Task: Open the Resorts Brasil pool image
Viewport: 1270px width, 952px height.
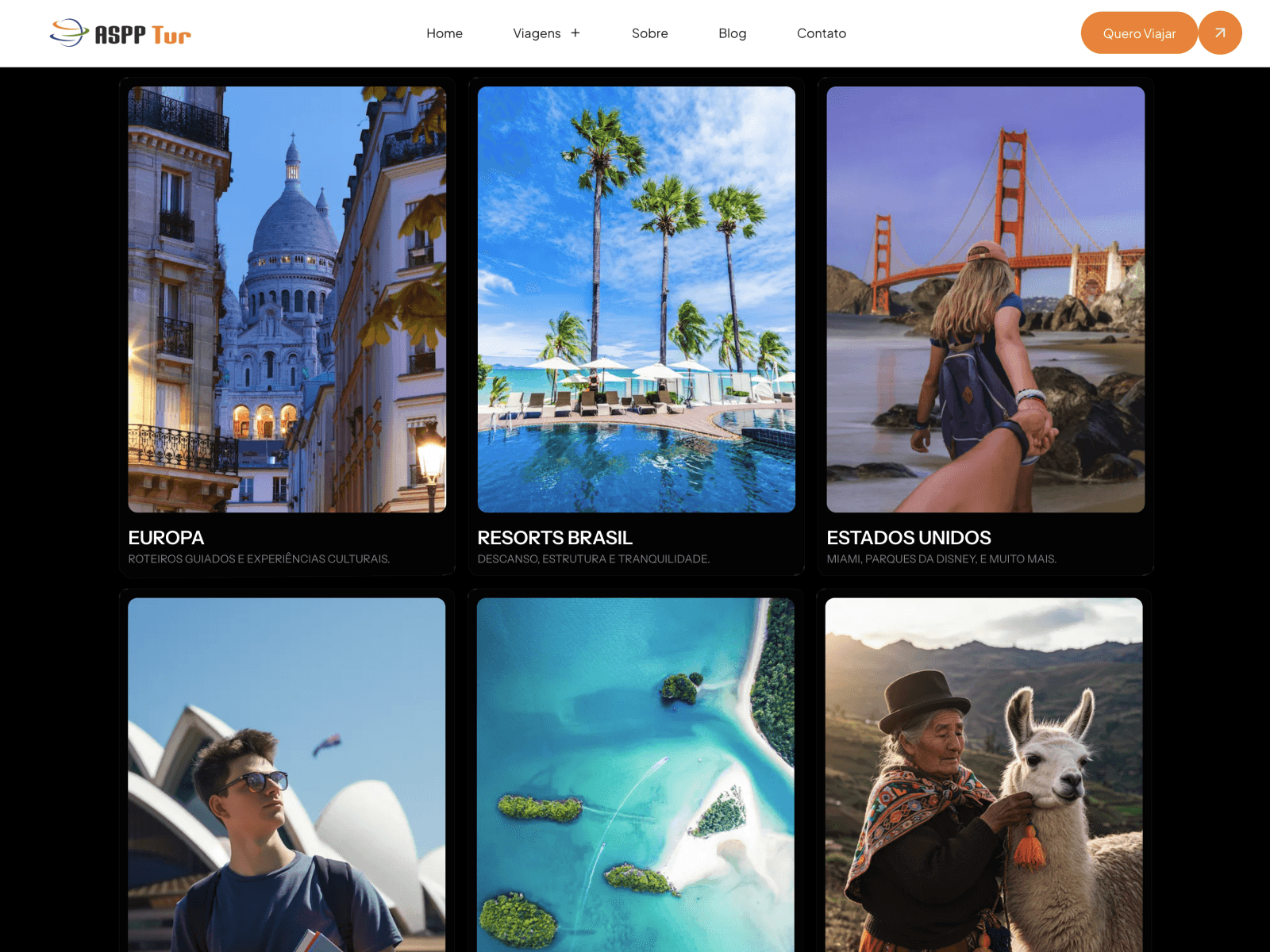Action: [x=637, y=299]
